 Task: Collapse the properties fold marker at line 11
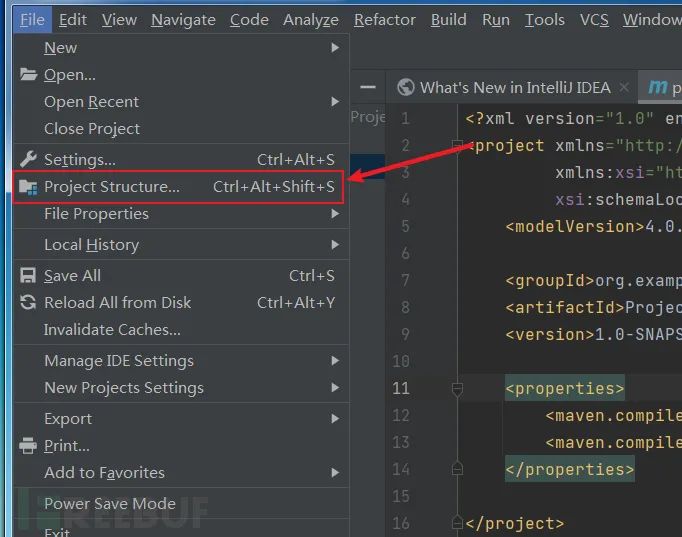click(457, 389)
